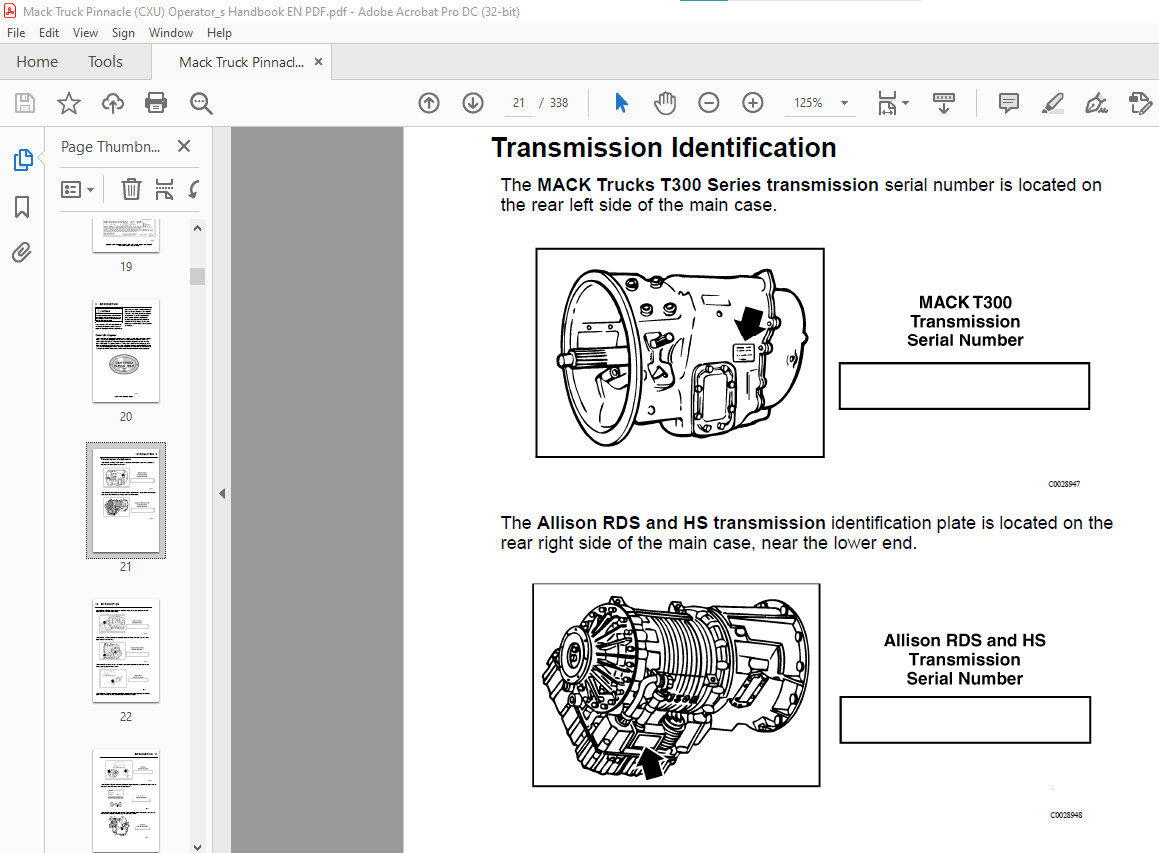
Task: Rotate page using the curved arrow icon
Action: click(194, 189)
